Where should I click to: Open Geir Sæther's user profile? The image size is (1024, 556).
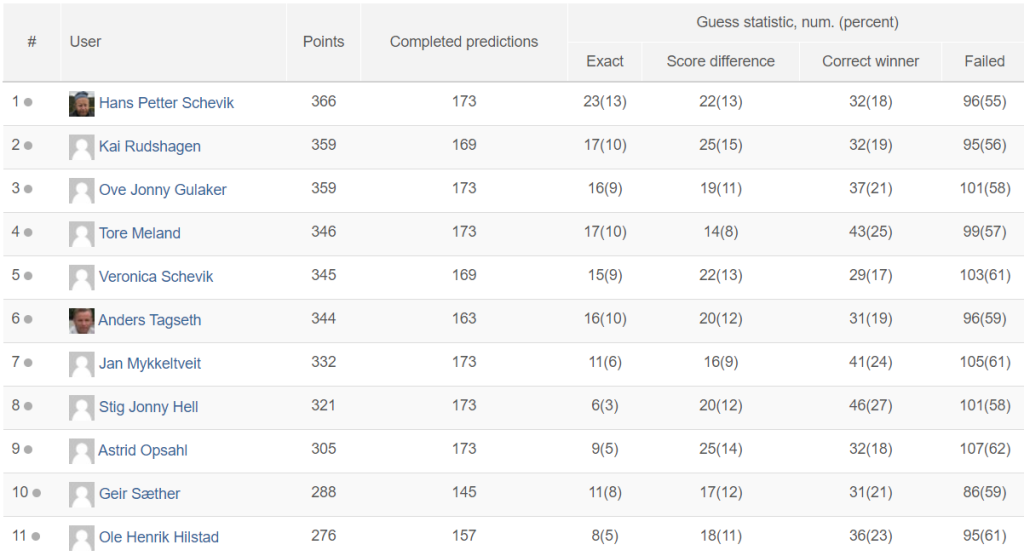pos(139,493)
